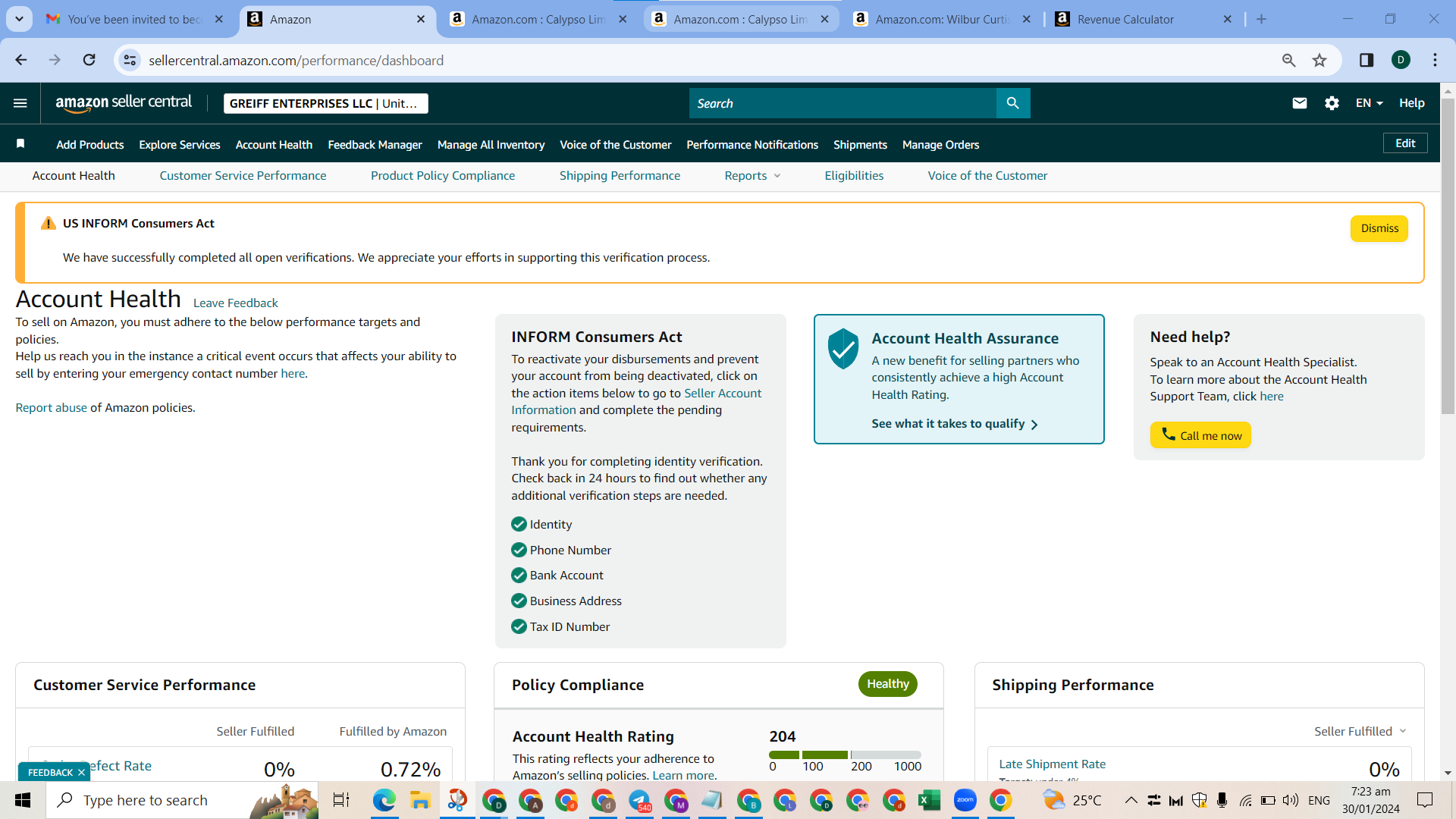
Task: Click the browser address bar URL
Action: (297, 60)
